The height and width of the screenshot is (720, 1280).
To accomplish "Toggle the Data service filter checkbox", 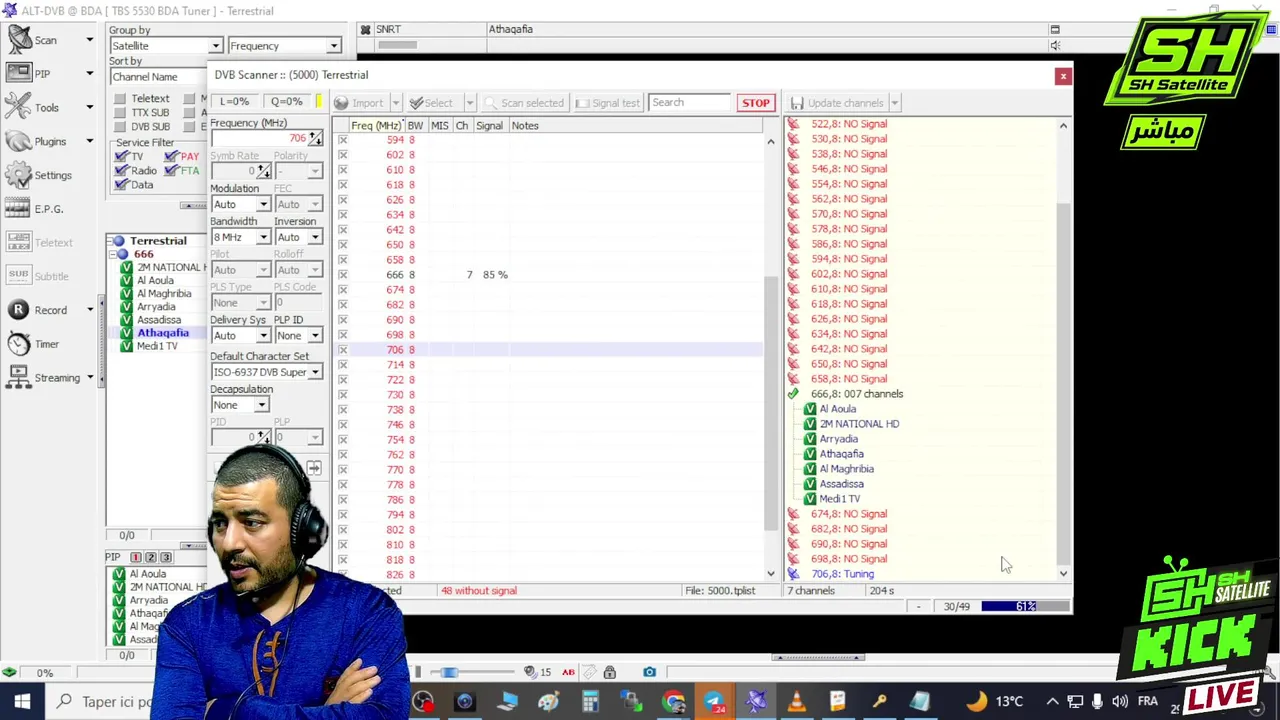I will (122, 185).
